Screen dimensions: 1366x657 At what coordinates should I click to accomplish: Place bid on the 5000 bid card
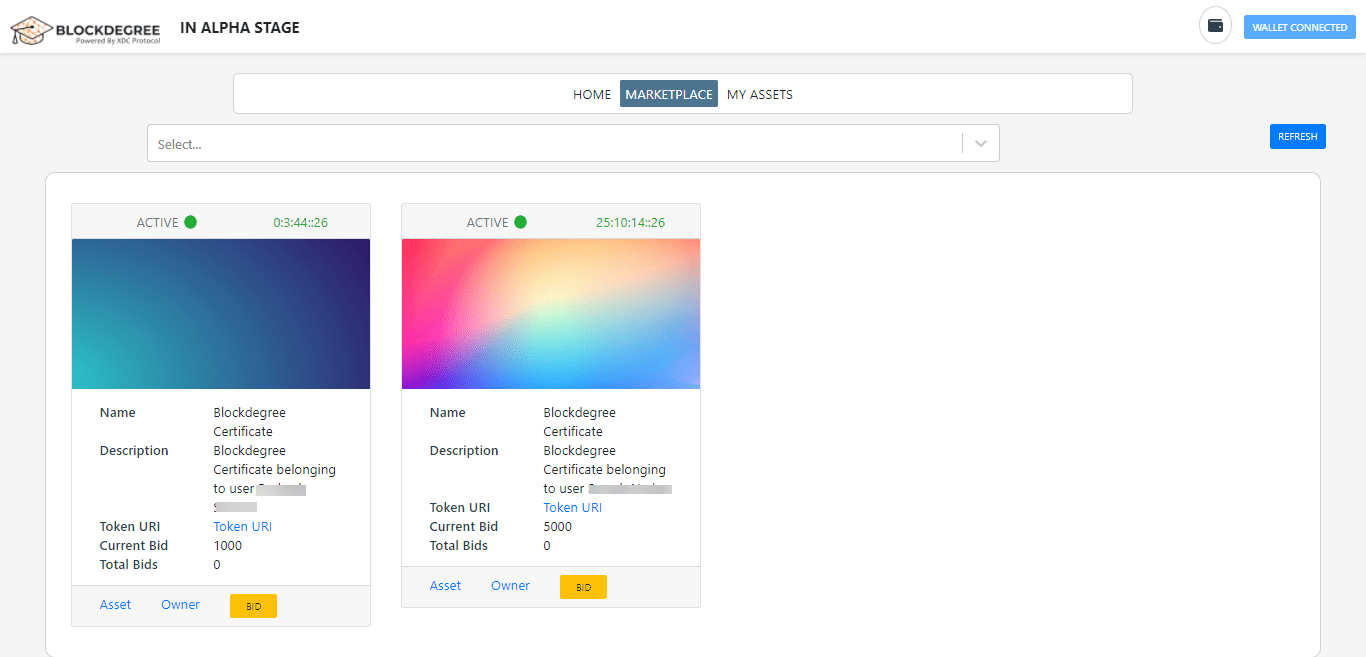tap(583, 587)
